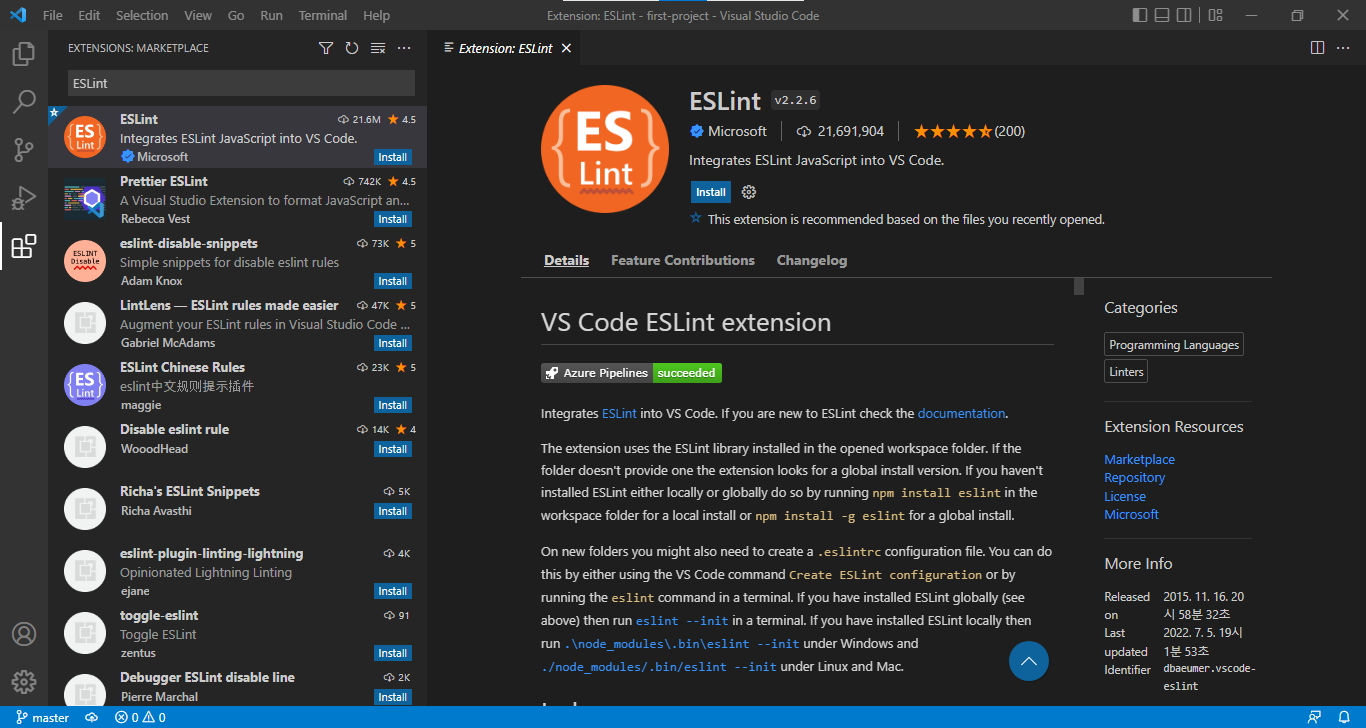The width and height of the screenshot is (1366, 728).
Task: Open editor More Actions ellipsis
Action: click(1343, 48)
